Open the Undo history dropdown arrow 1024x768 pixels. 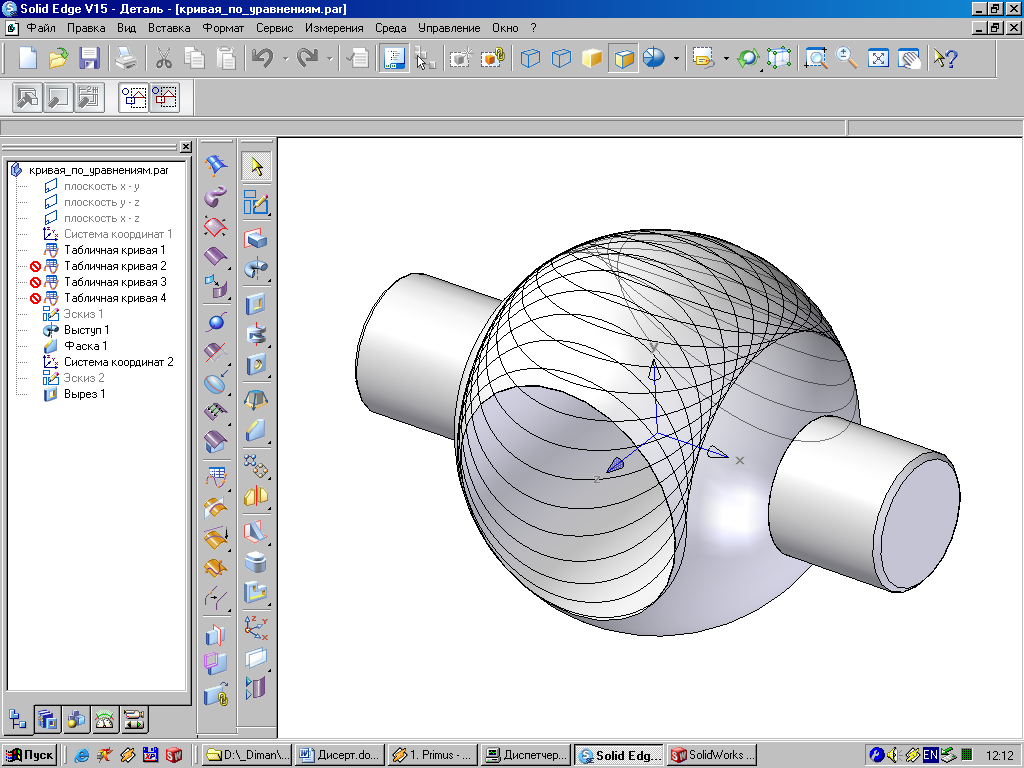click(285, 59)
